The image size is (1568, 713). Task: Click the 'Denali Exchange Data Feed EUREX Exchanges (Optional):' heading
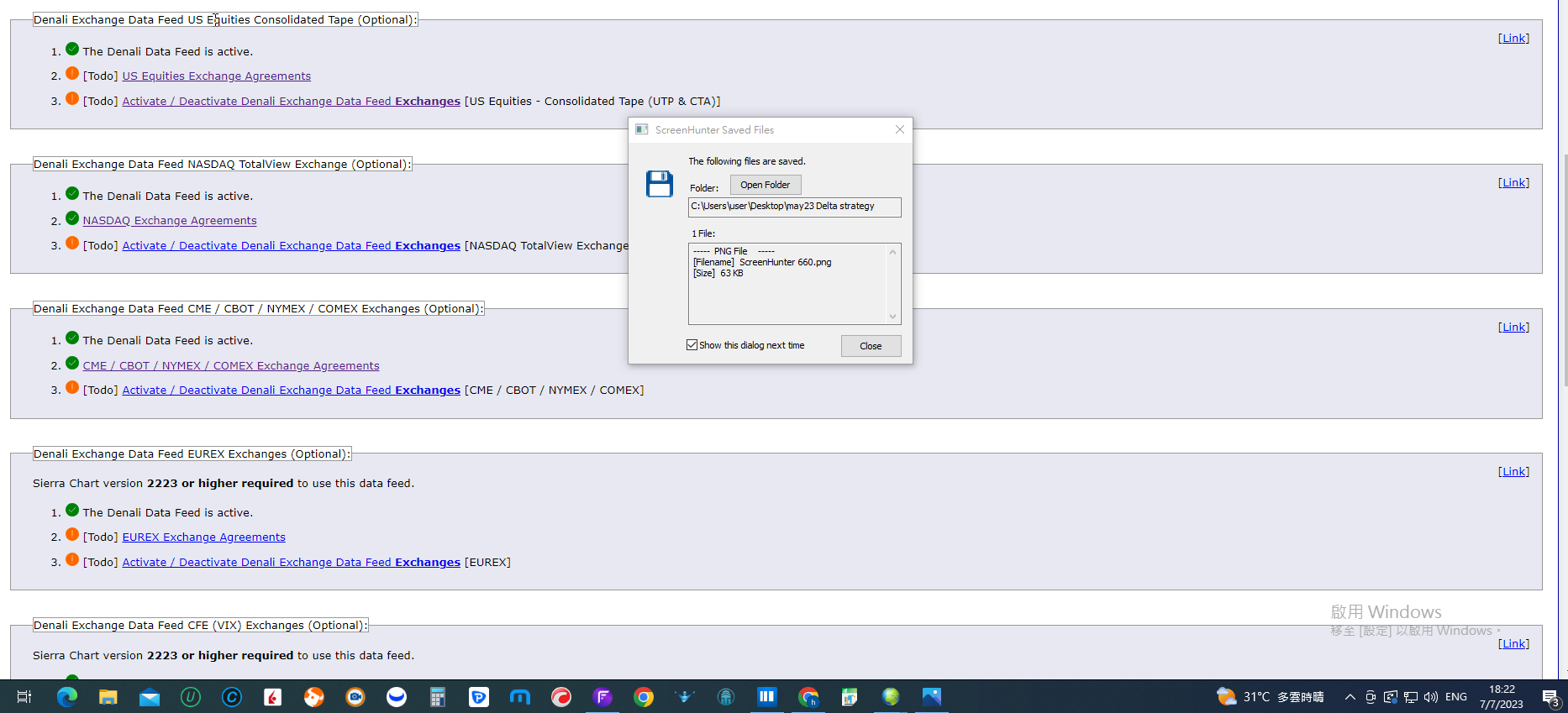click(192, 454)
